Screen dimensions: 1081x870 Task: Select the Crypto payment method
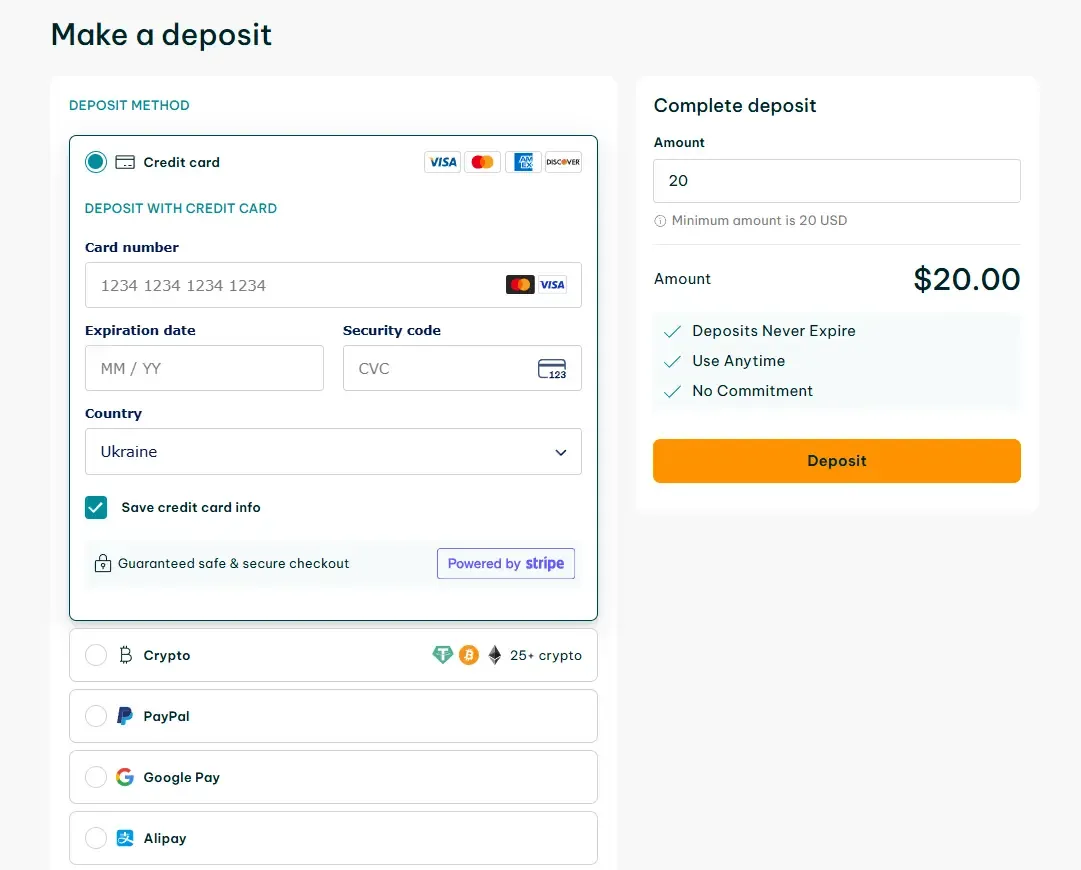coord(95,655)
